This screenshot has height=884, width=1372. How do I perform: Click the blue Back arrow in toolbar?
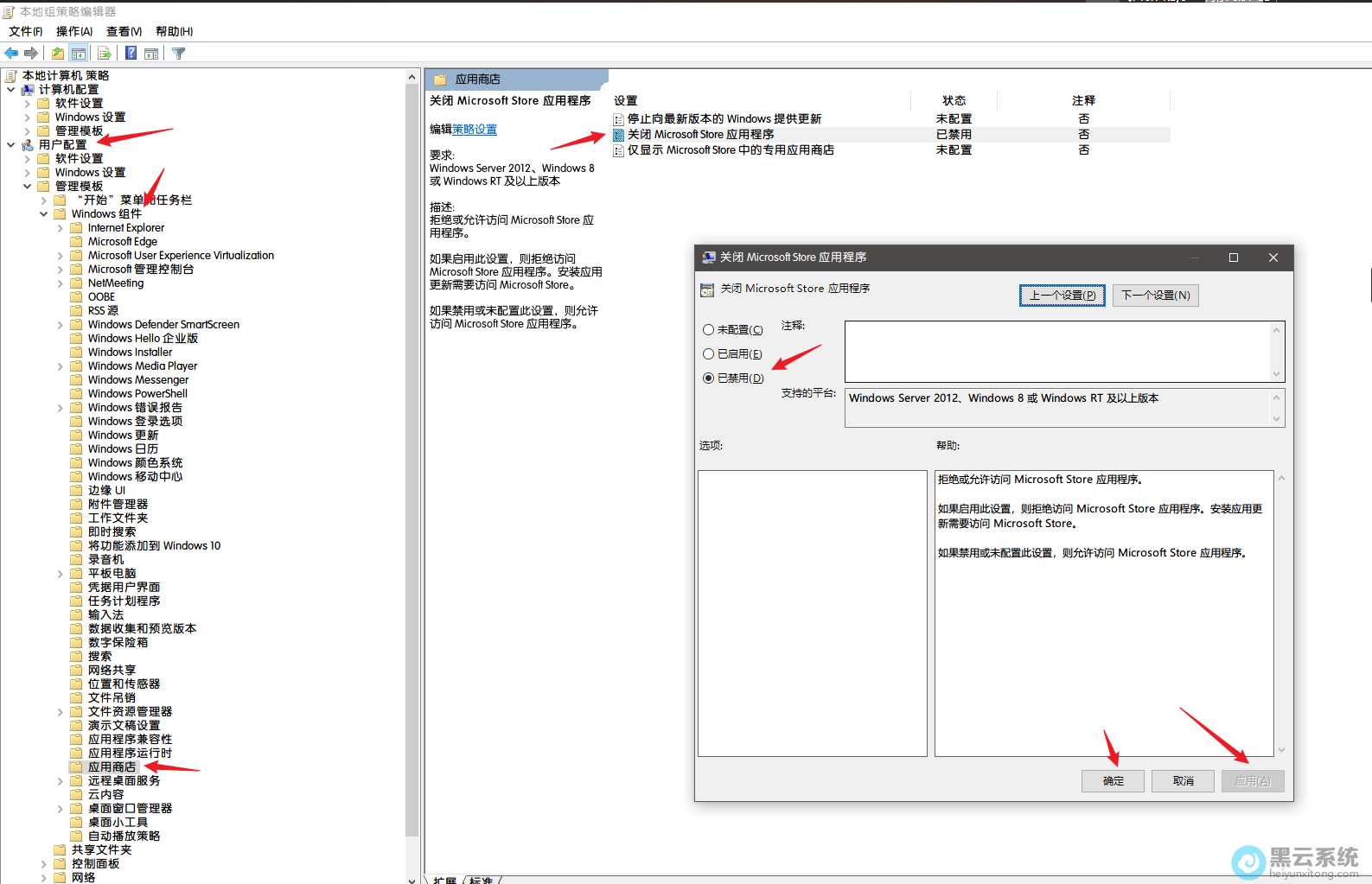pyautogui.click(x=11, y=54)
